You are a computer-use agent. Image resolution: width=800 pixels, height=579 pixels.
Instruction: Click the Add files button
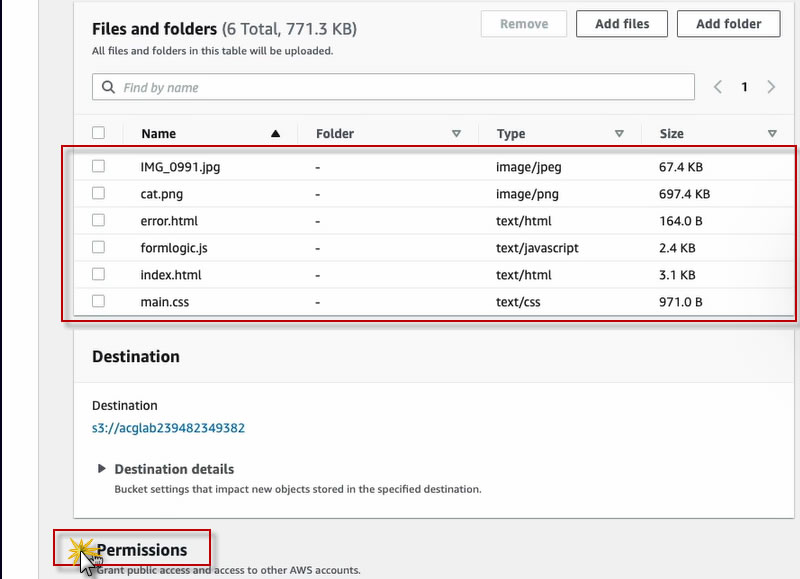click(622, 24)
